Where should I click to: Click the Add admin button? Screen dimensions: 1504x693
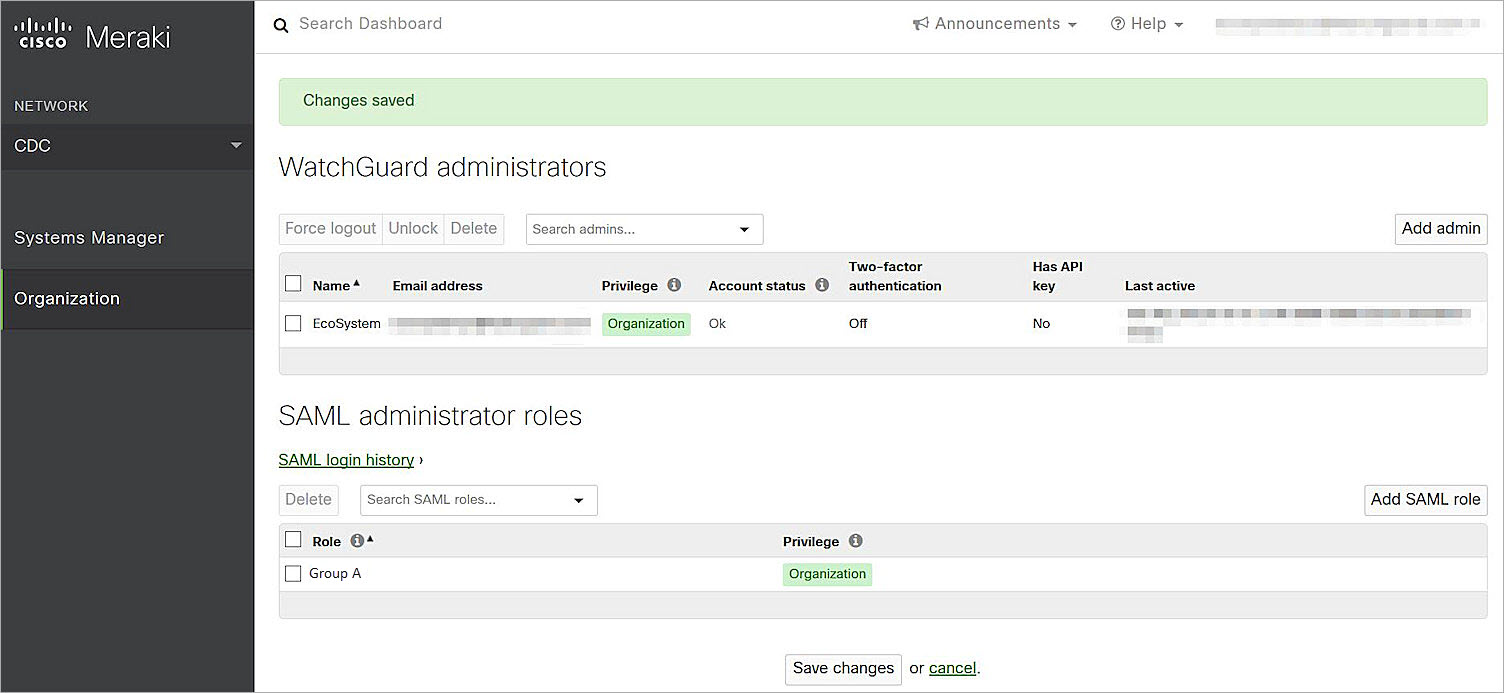[x=1440, y=228]
